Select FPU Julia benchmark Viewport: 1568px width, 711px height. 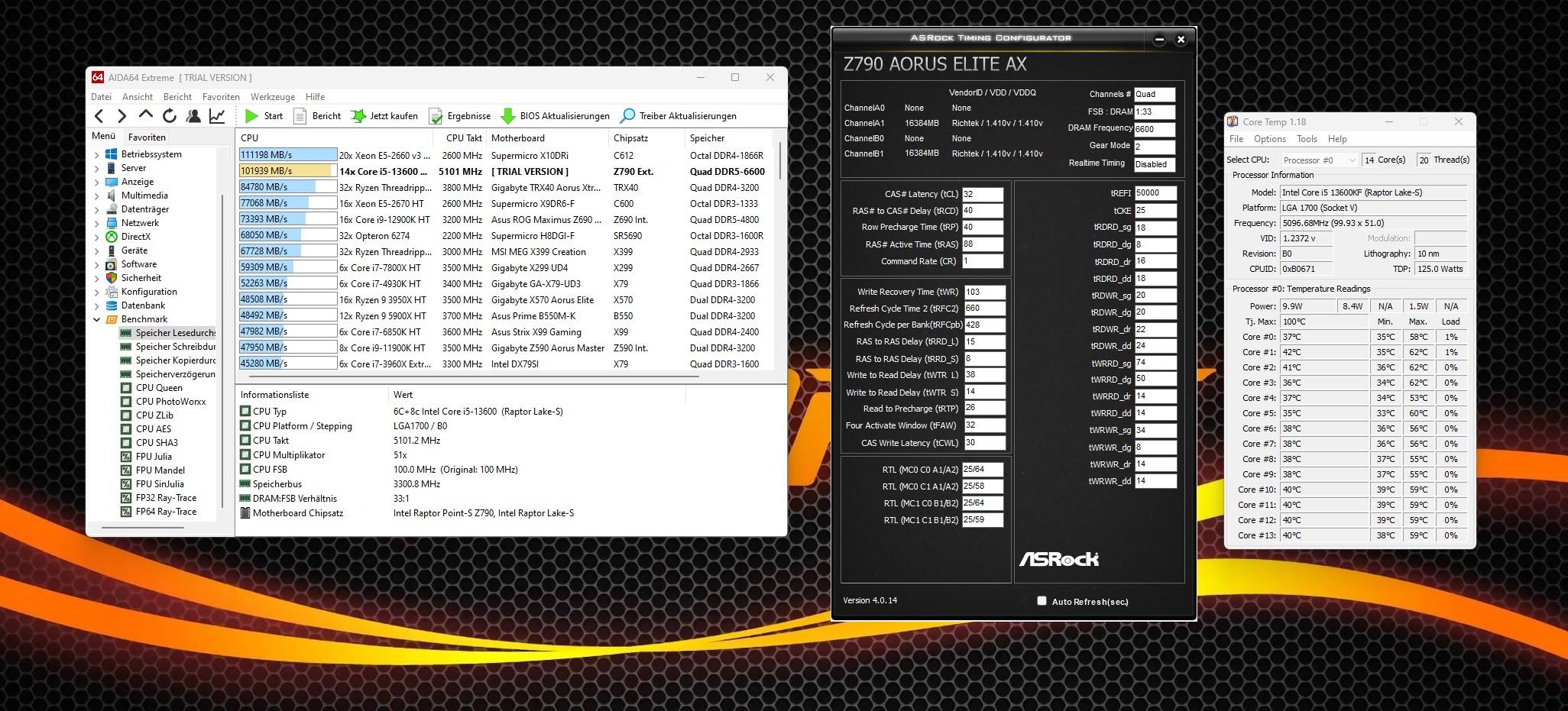click(x=146, y=457)
